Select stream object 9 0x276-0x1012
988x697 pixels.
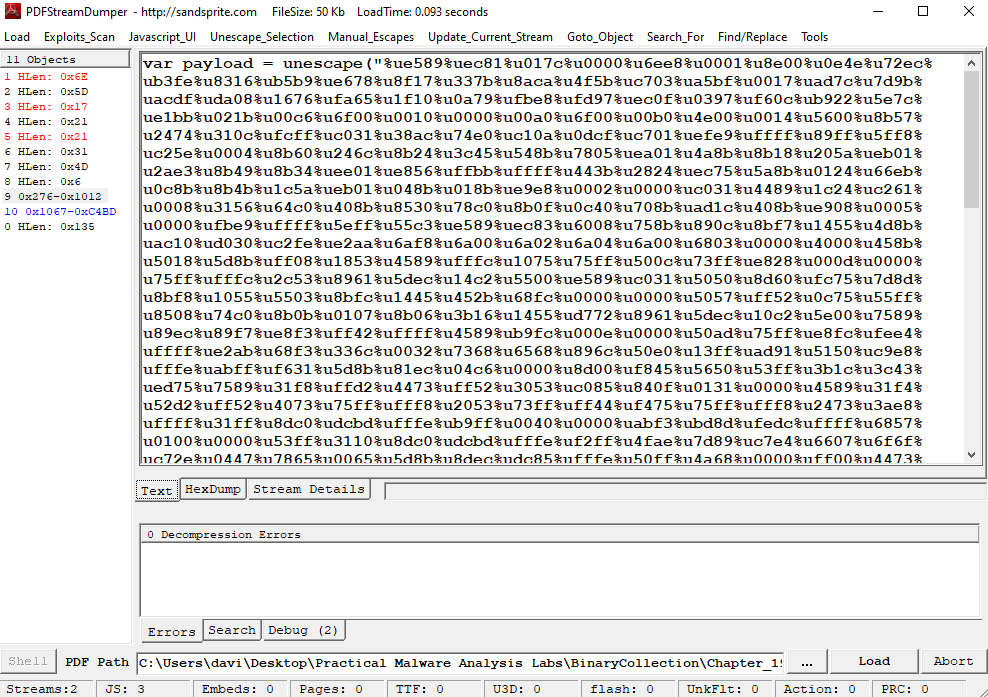click(55, 197)
